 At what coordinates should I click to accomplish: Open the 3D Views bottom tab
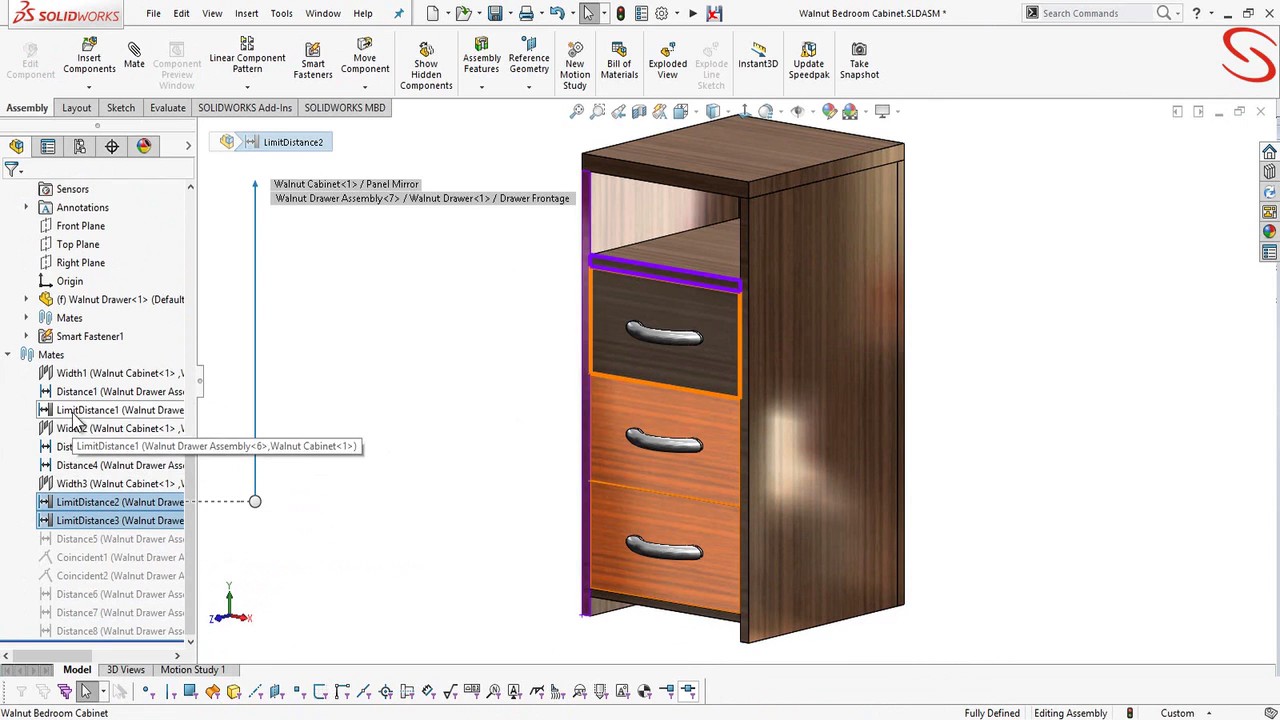coord(125,670)
